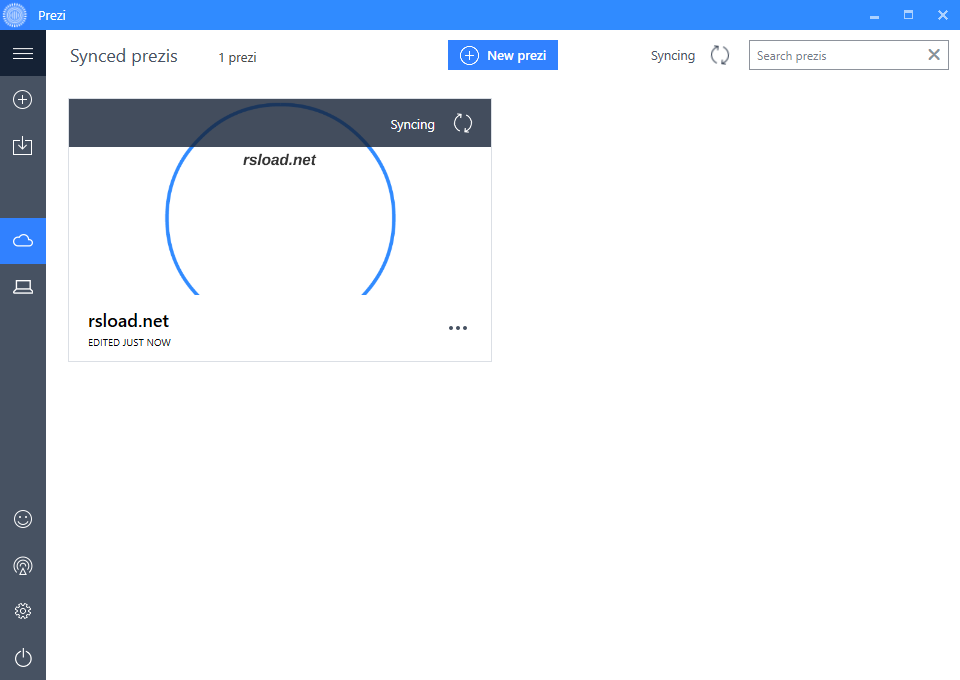Click inside the Search prezis field
This screenshot has width=960, height=680.
(840, 54)
